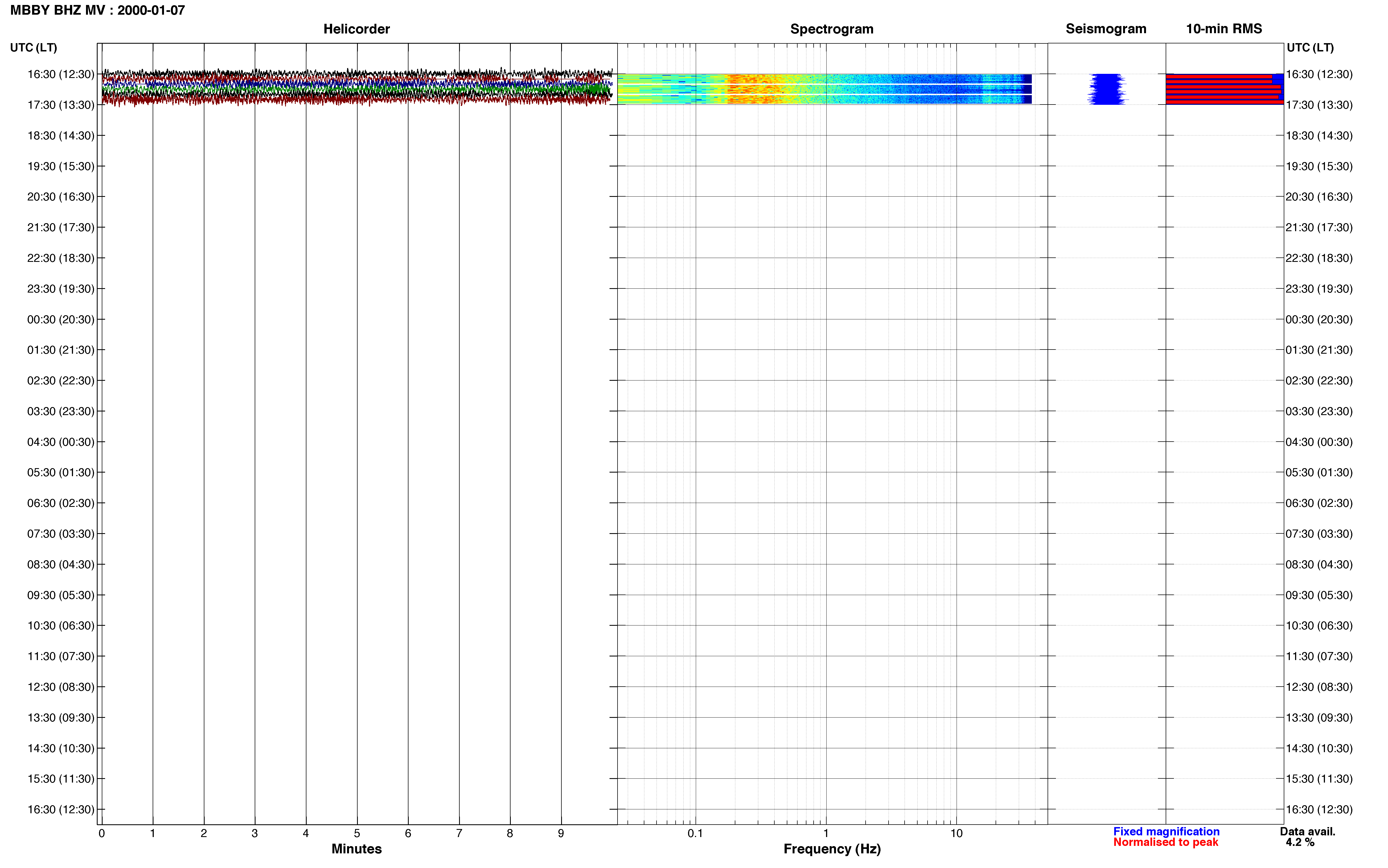Viewport: 1388px width, 868px height.
Task: Click 21:30 (17:30) on the right time axis
Action: tap(1319, 227)
